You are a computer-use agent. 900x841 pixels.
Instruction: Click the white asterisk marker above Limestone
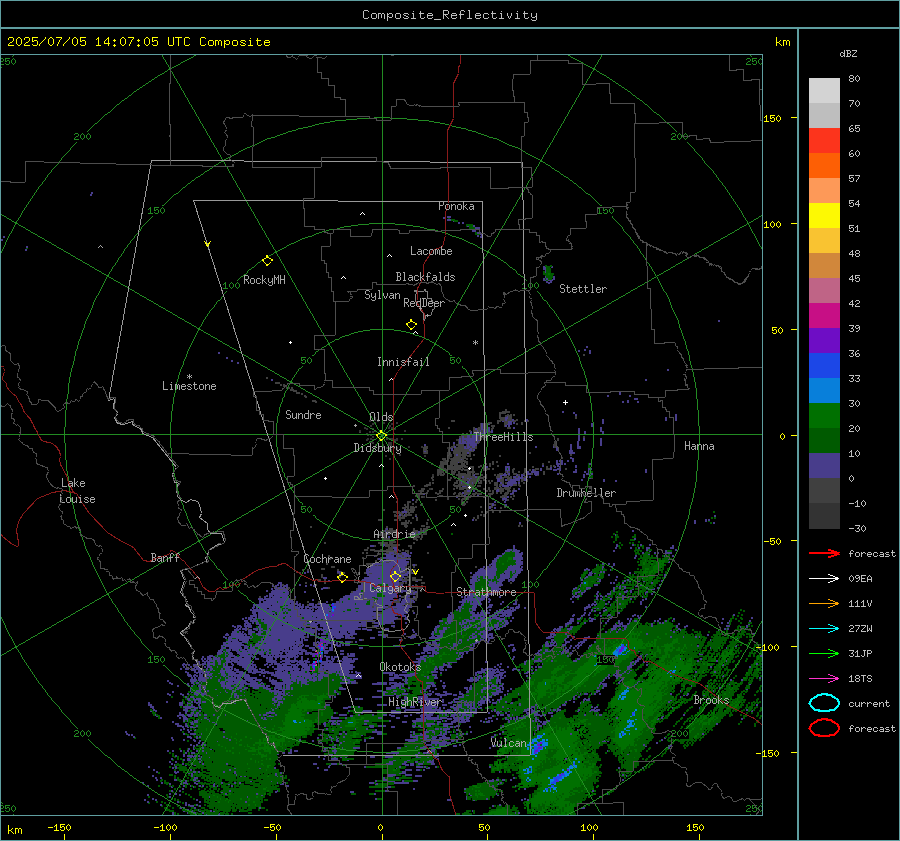point(190,377)
